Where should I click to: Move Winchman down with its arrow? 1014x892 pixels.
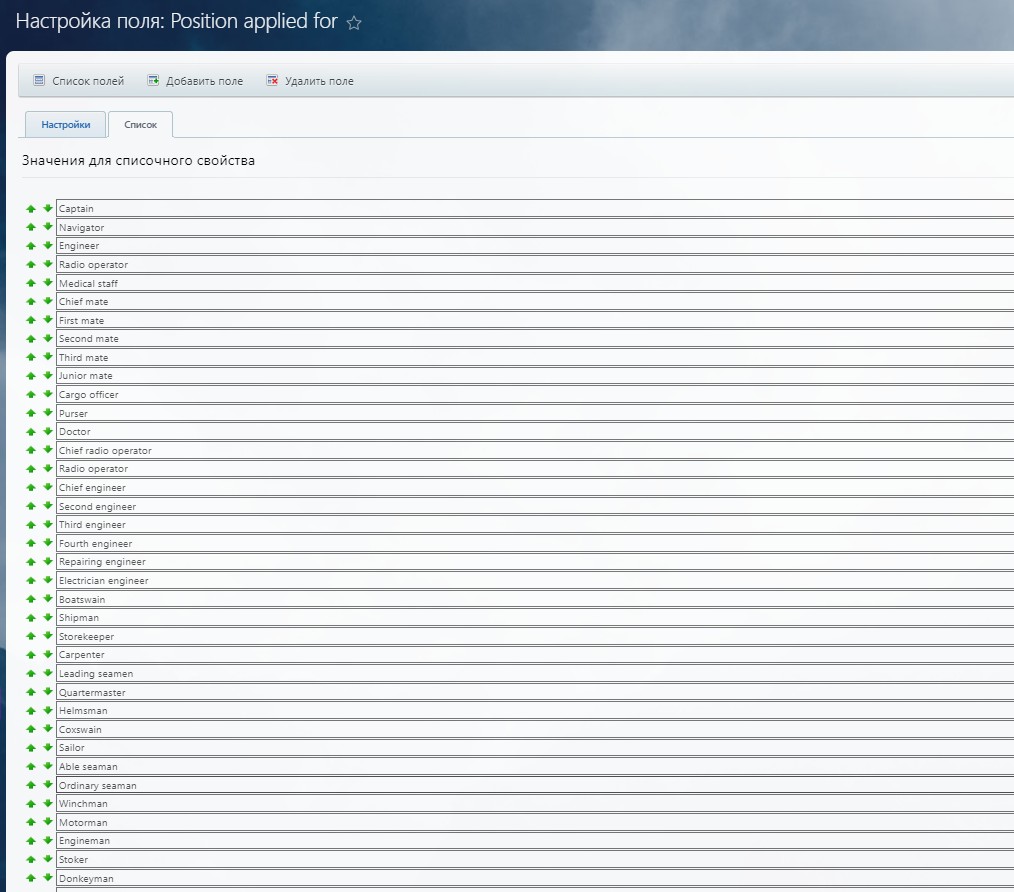pyautogui.click(x=48, y=803)
